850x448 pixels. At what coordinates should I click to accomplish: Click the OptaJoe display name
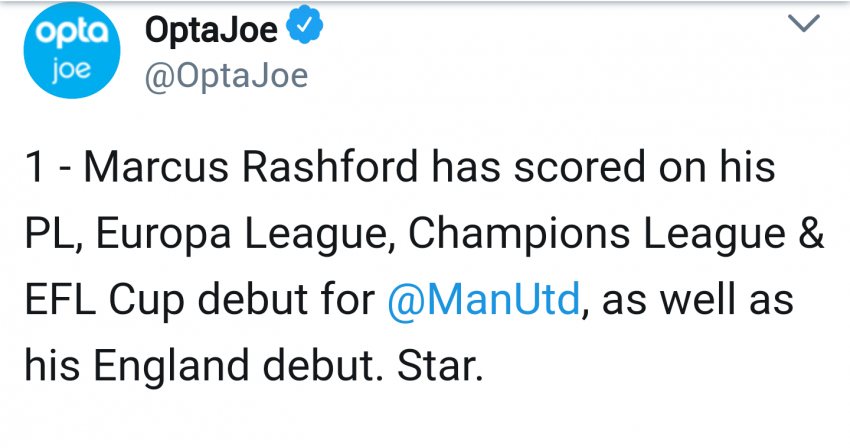pyautogui.click(x=211, y=29)
